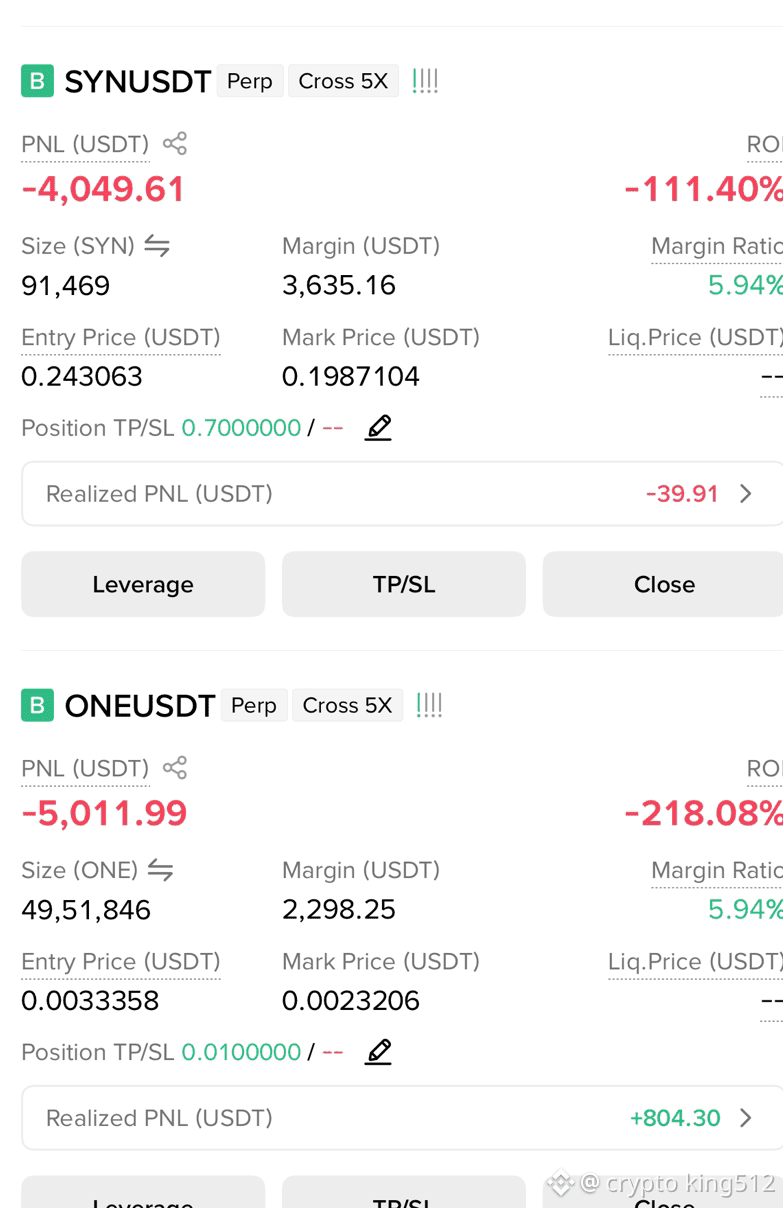Share the SYNUSDT PNL via share icon

pyautogui.click(x=175, y=143)
